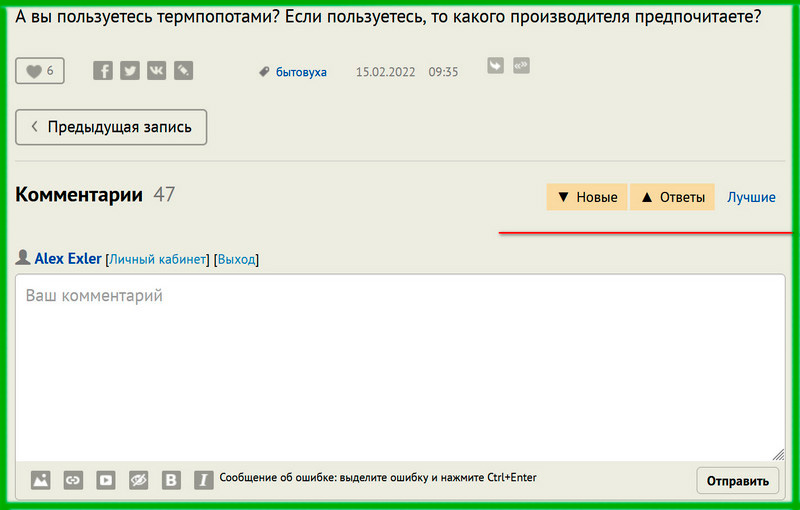800x510 pixels.
Task: Insert an image into the comment
Action: point(40,480)
